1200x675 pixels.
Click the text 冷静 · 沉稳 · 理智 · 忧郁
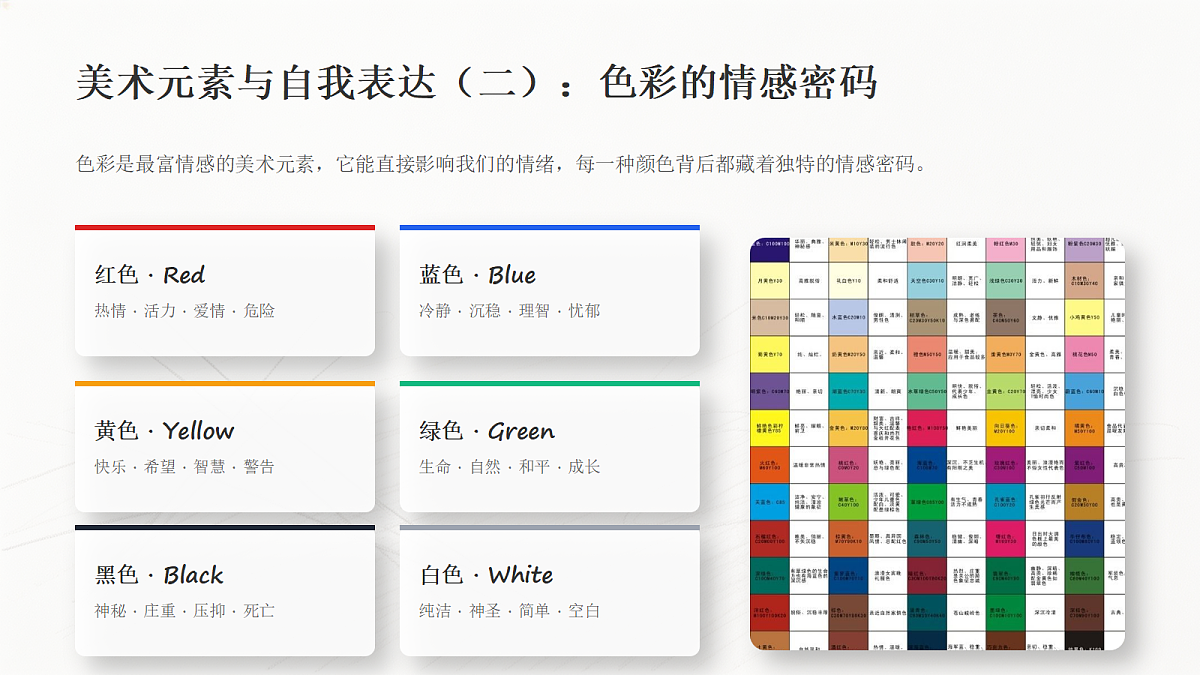pos(510,311)
